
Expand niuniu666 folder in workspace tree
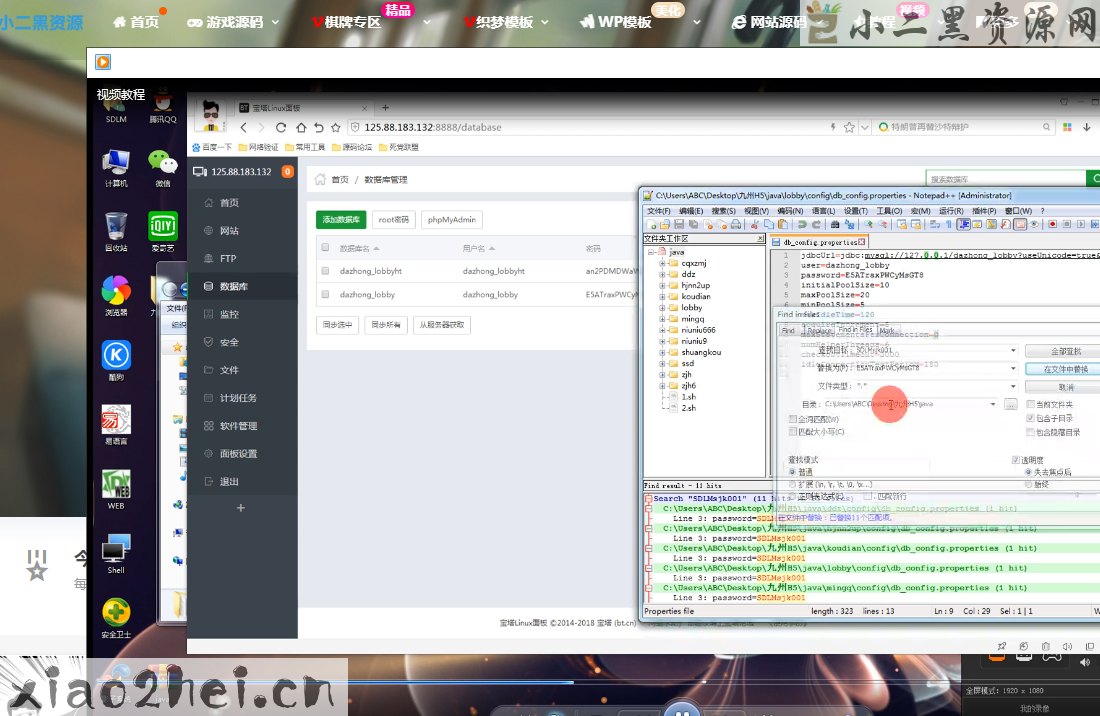point(662,330)
